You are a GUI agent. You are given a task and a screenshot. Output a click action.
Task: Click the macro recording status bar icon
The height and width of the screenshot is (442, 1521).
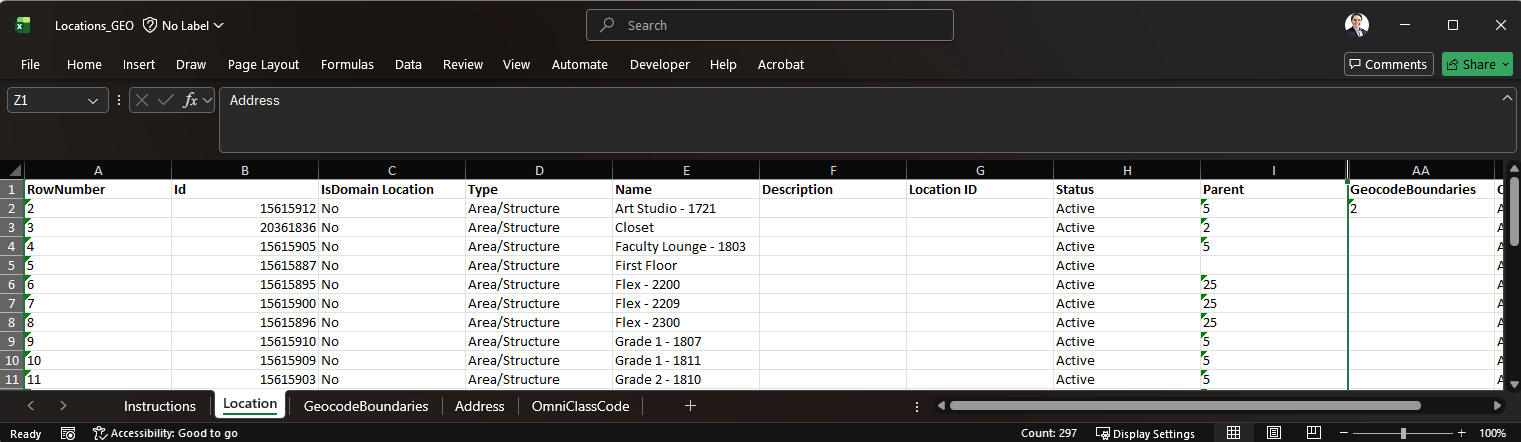(x=68, y=433)
